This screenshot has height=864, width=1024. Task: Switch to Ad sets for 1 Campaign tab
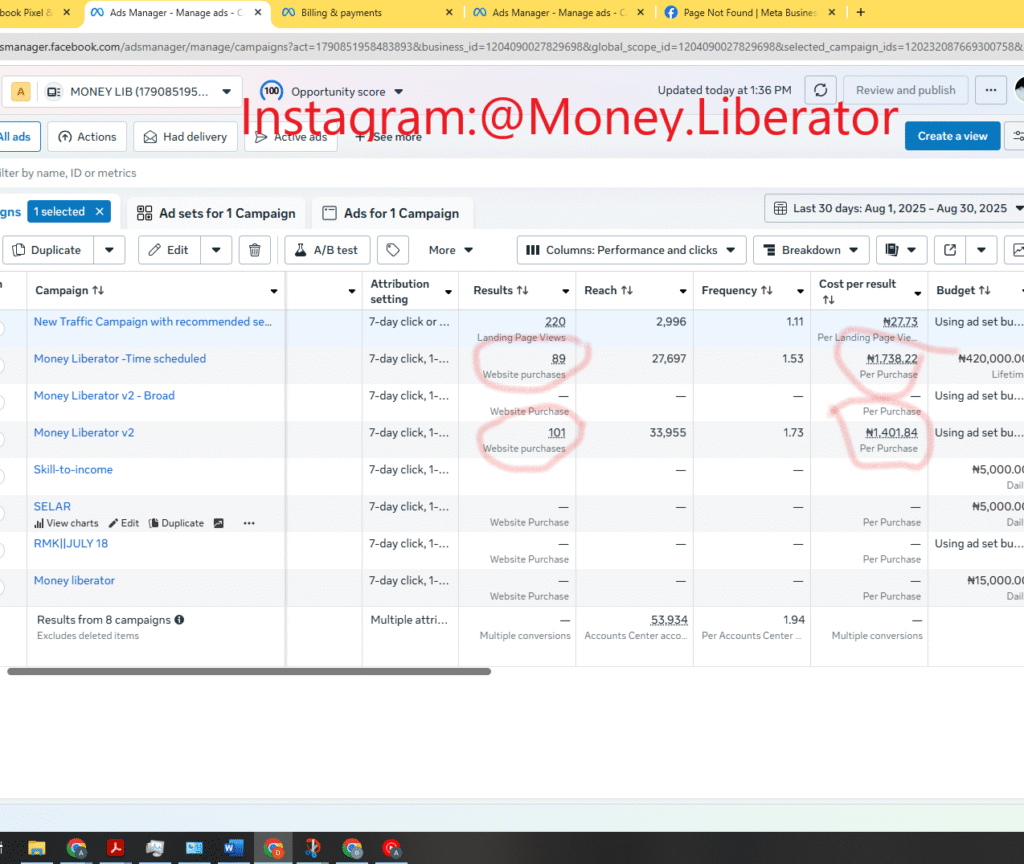click(x=216, y=213)
